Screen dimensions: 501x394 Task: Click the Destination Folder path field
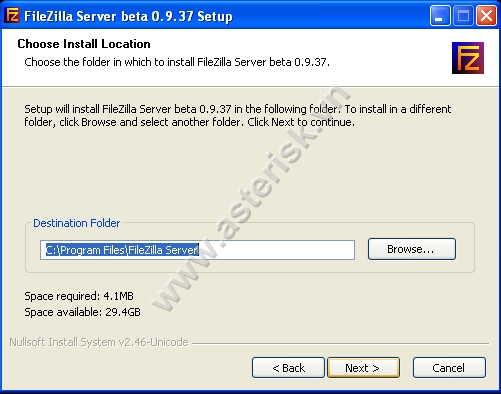197,250
